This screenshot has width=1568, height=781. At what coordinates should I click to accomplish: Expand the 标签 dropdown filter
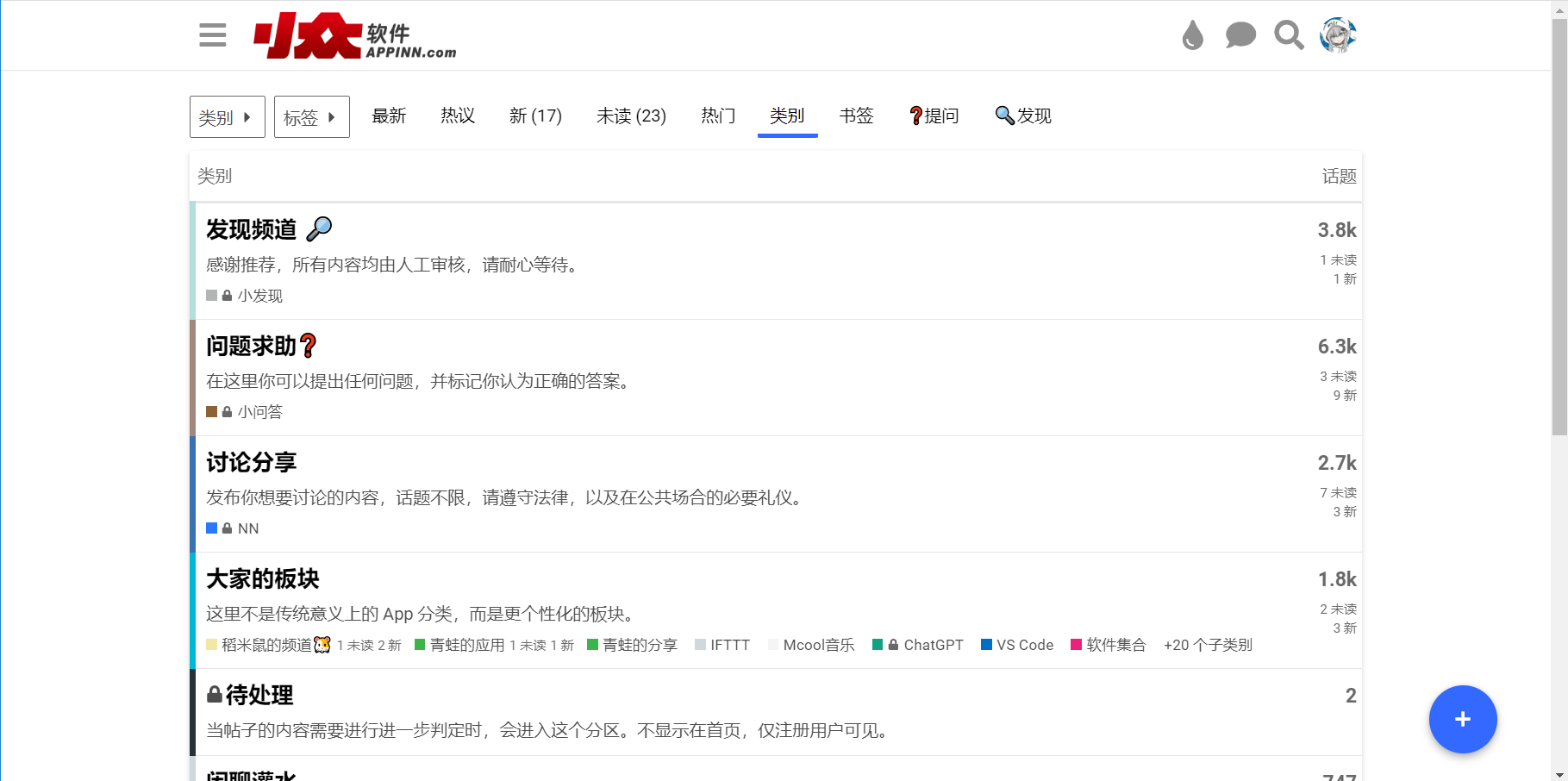[311, 117]
